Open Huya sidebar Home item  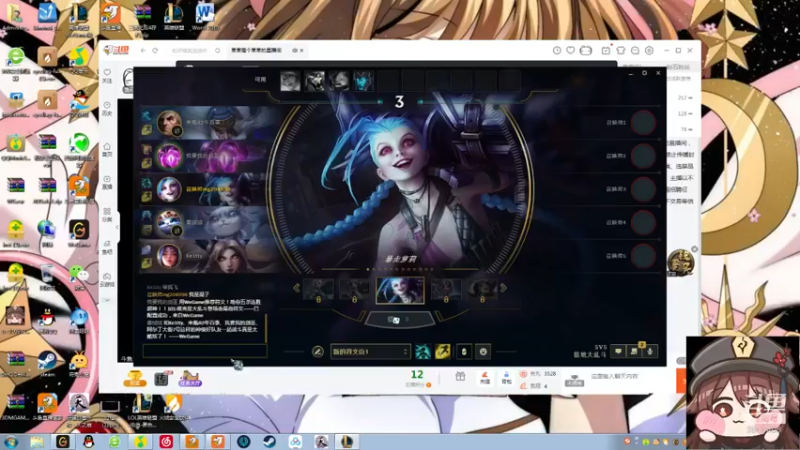point(107,149)
